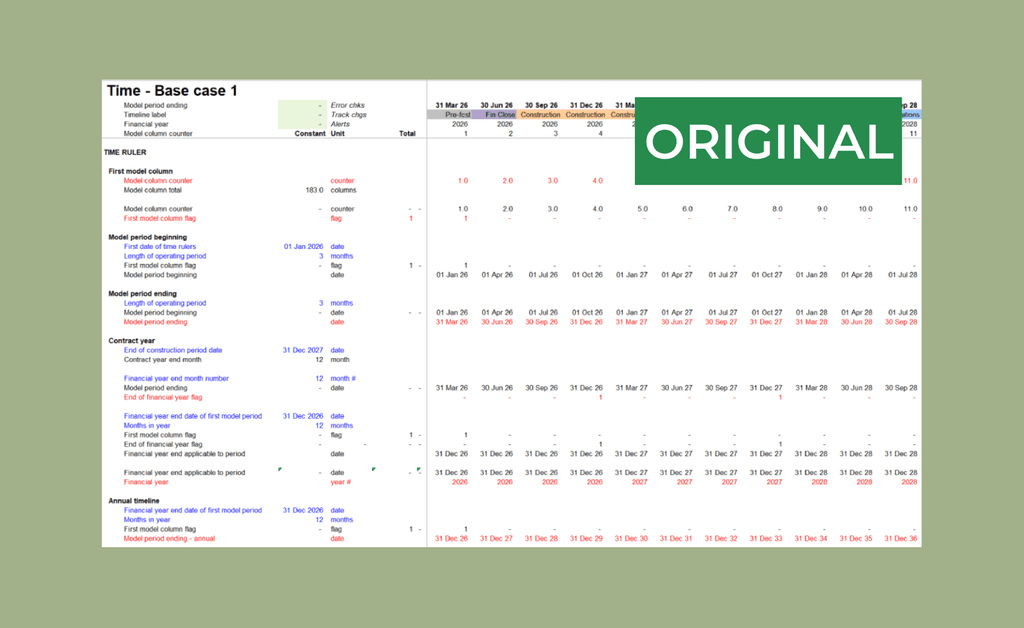Click the 'Contract year' section heading

pos(131,341)
